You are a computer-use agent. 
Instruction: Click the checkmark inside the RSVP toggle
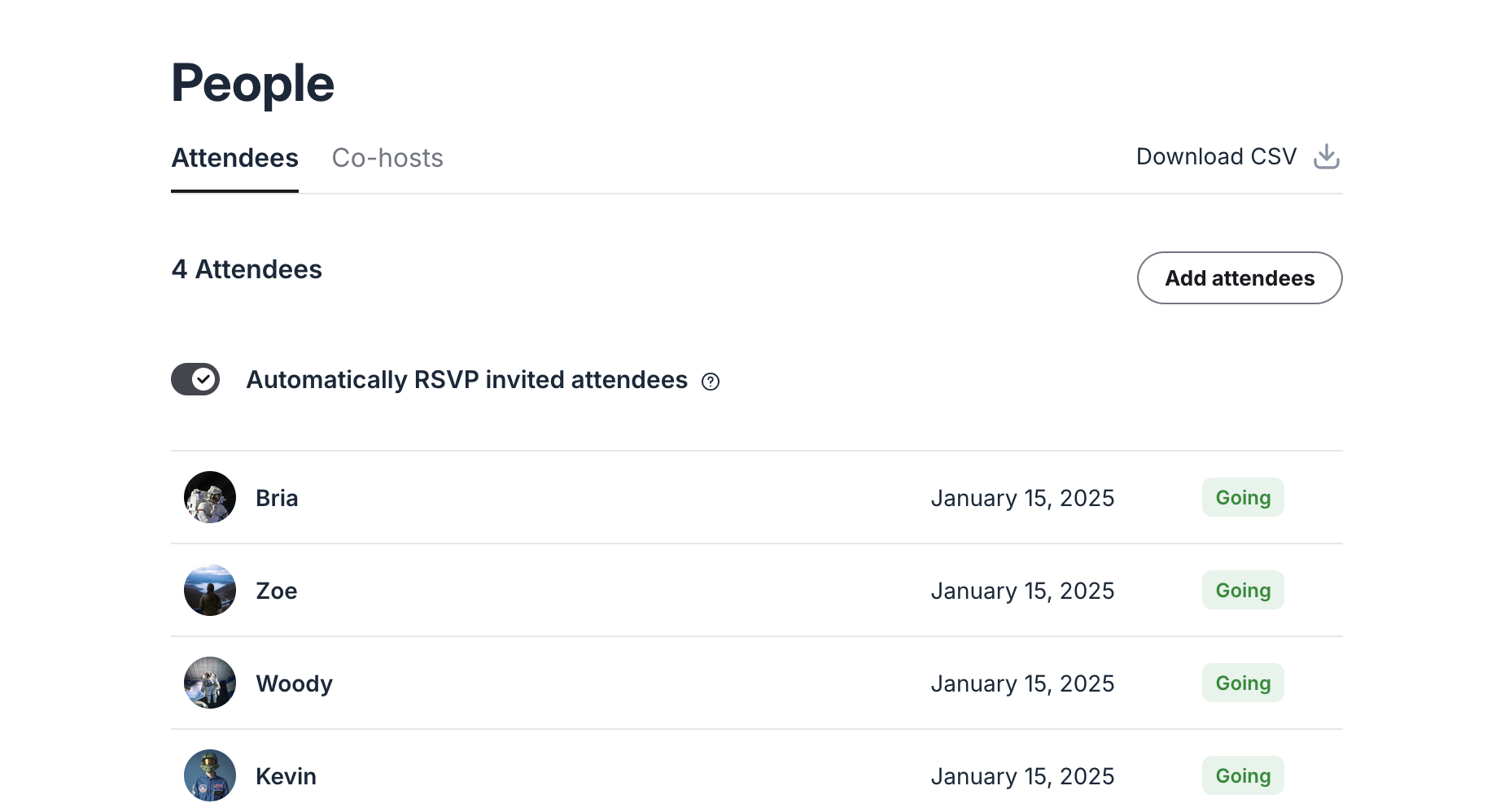click(205, 378)
